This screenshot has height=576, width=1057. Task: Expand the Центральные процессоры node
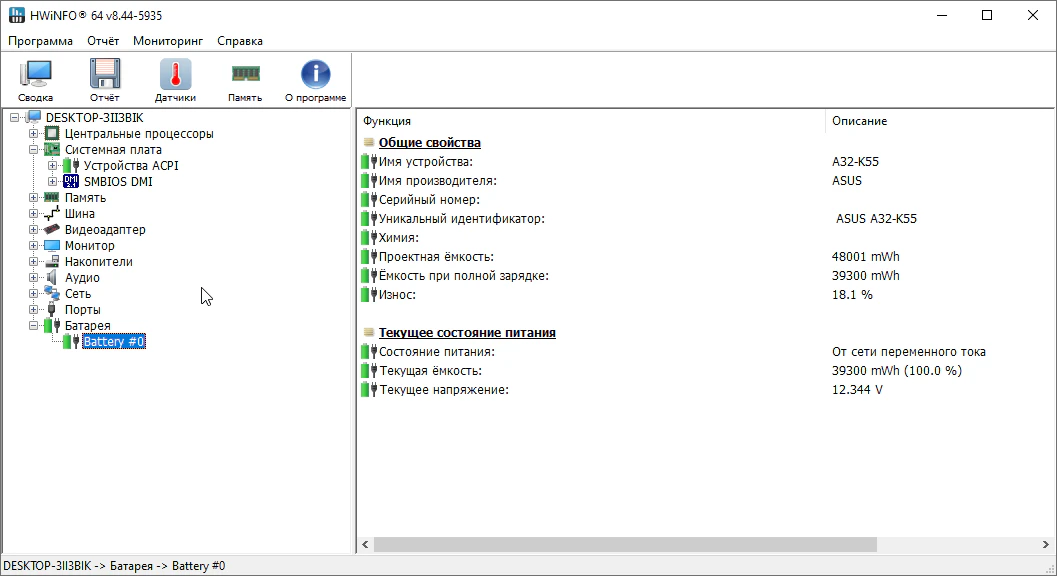click(x=34, y=134)
